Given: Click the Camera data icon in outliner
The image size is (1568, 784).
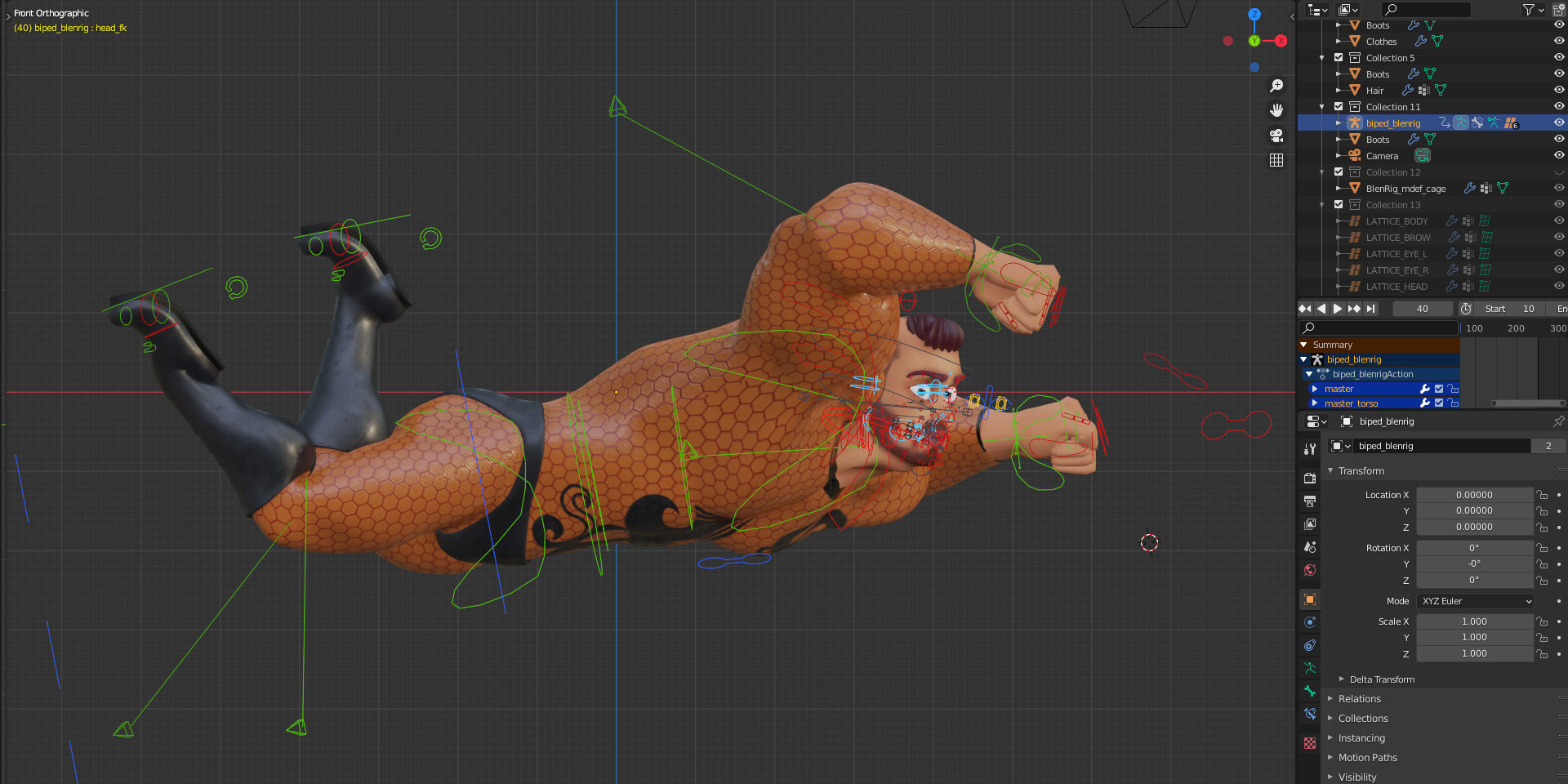Looking at the screenshot, I should pos(1423,155).
